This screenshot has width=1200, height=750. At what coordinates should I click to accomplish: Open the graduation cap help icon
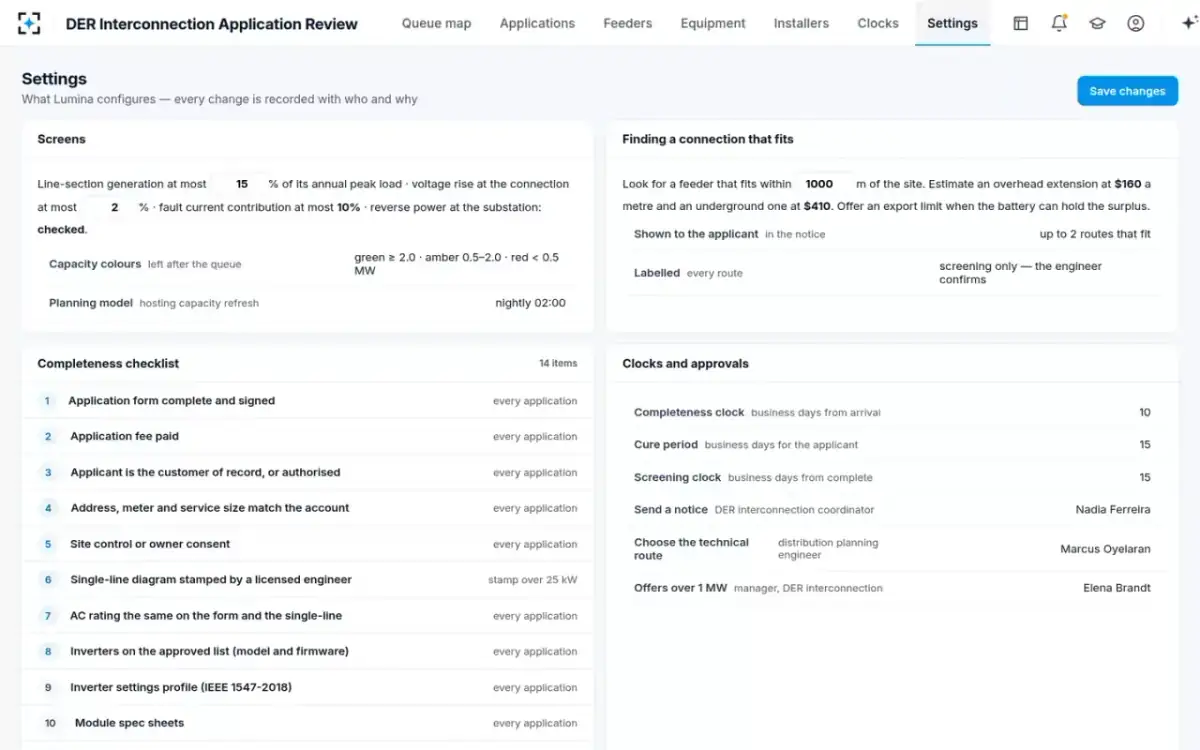(x=1097, y=23)
